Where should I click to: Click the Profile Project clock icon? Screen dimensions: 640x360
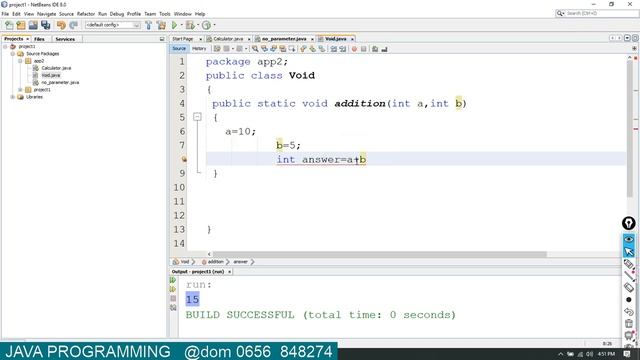pyautogui.click(x=207, y=25)
